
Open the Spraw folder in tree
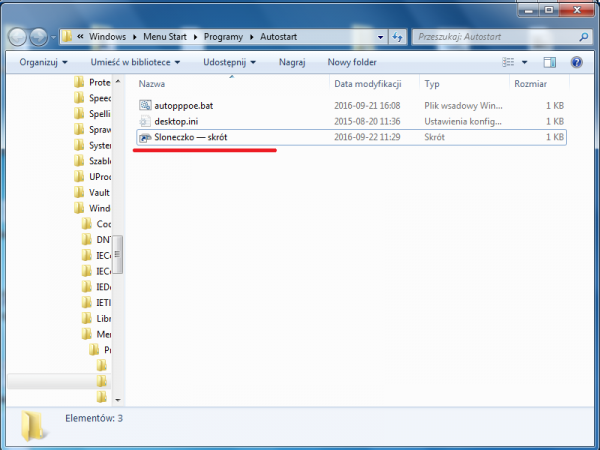pyautogui.click(x=92, y=129)
